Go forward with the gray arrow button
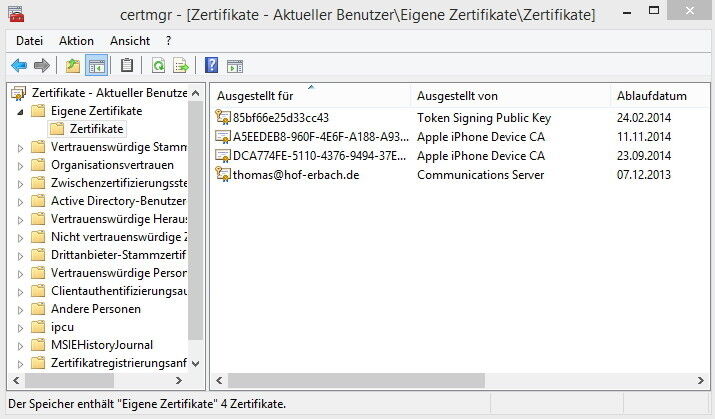 [x=41, y=66]
